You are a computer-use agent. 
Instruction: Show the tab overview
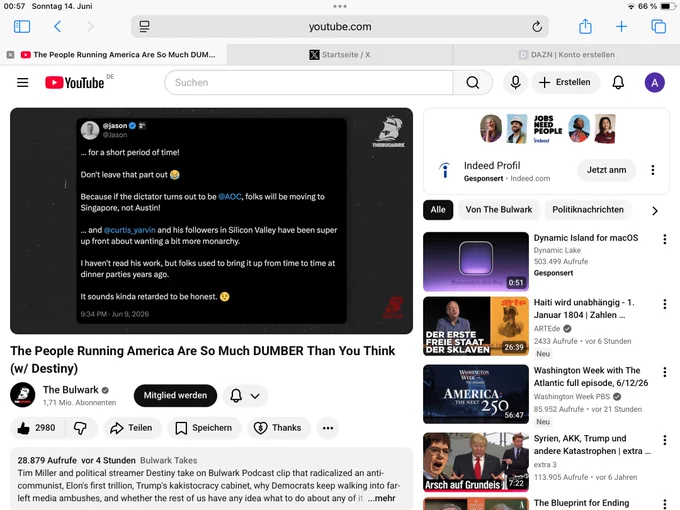point(658,26)
